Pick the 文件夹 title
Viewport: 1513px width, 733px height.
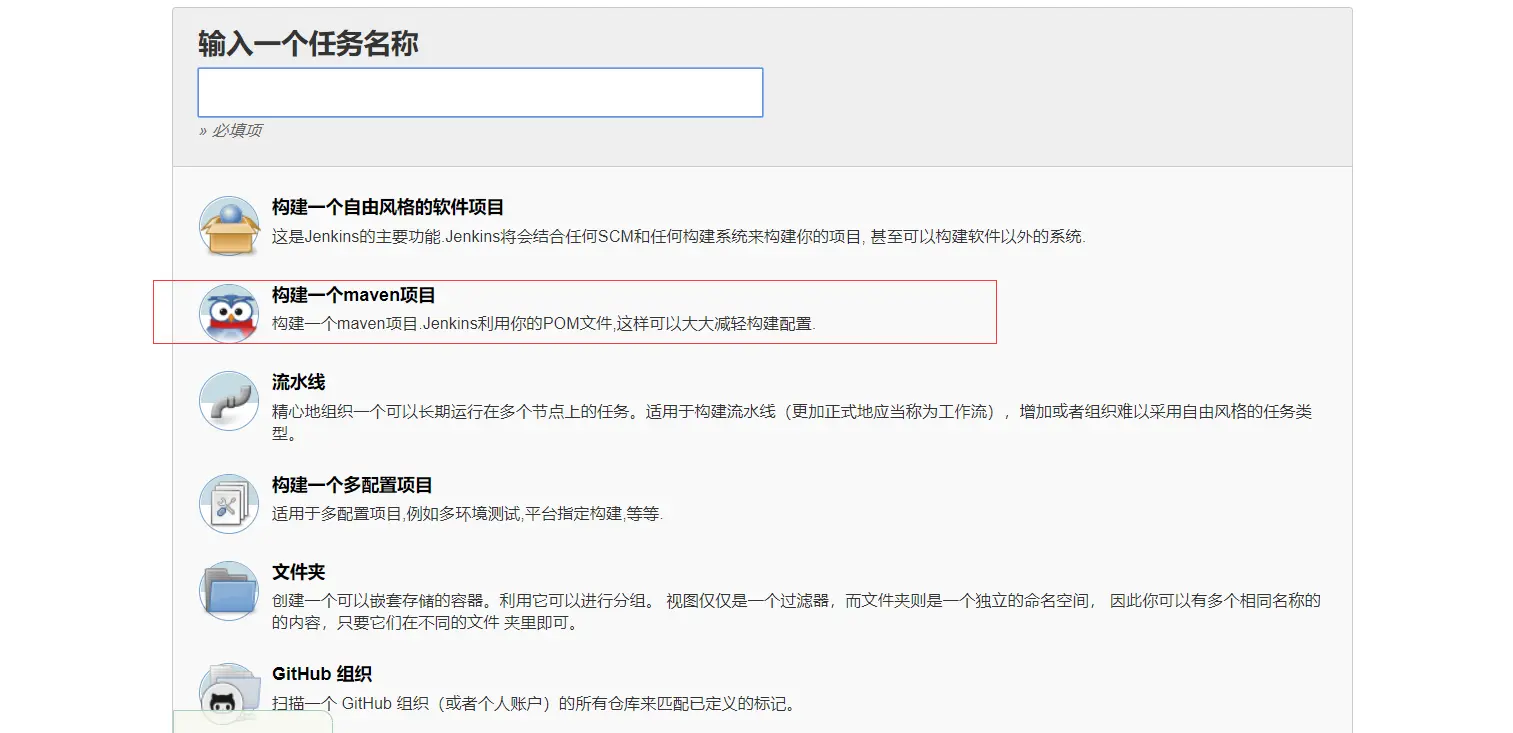[299, 572]
